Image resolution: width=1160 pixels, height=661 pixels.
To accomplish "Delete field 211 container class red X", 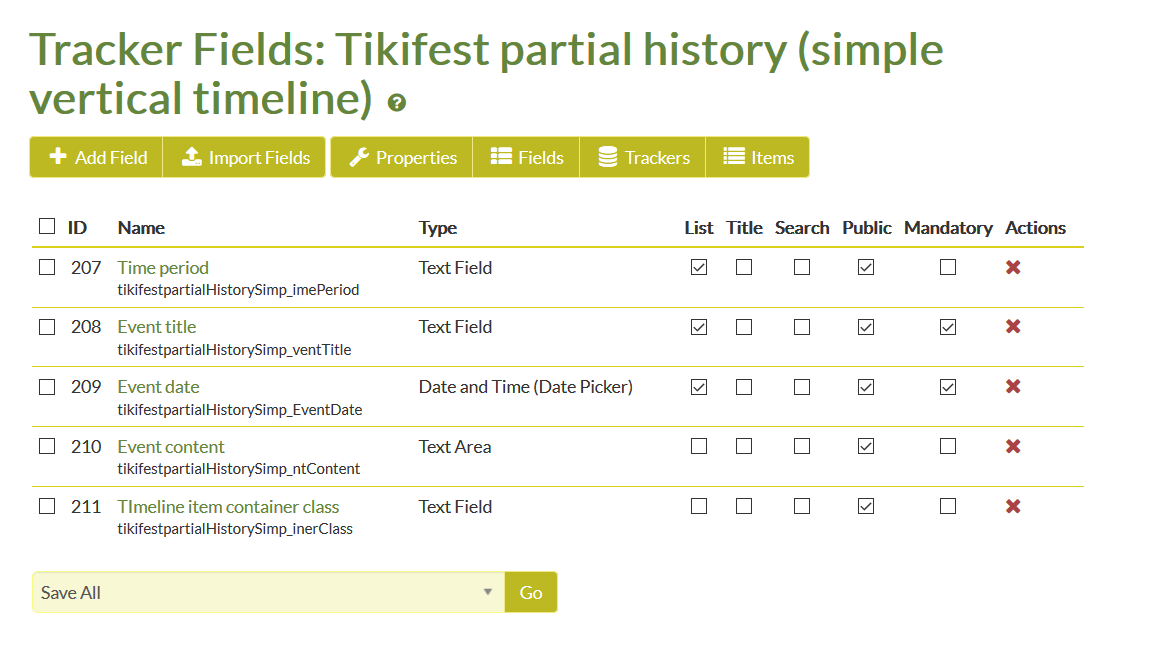I will [1013, 506].
